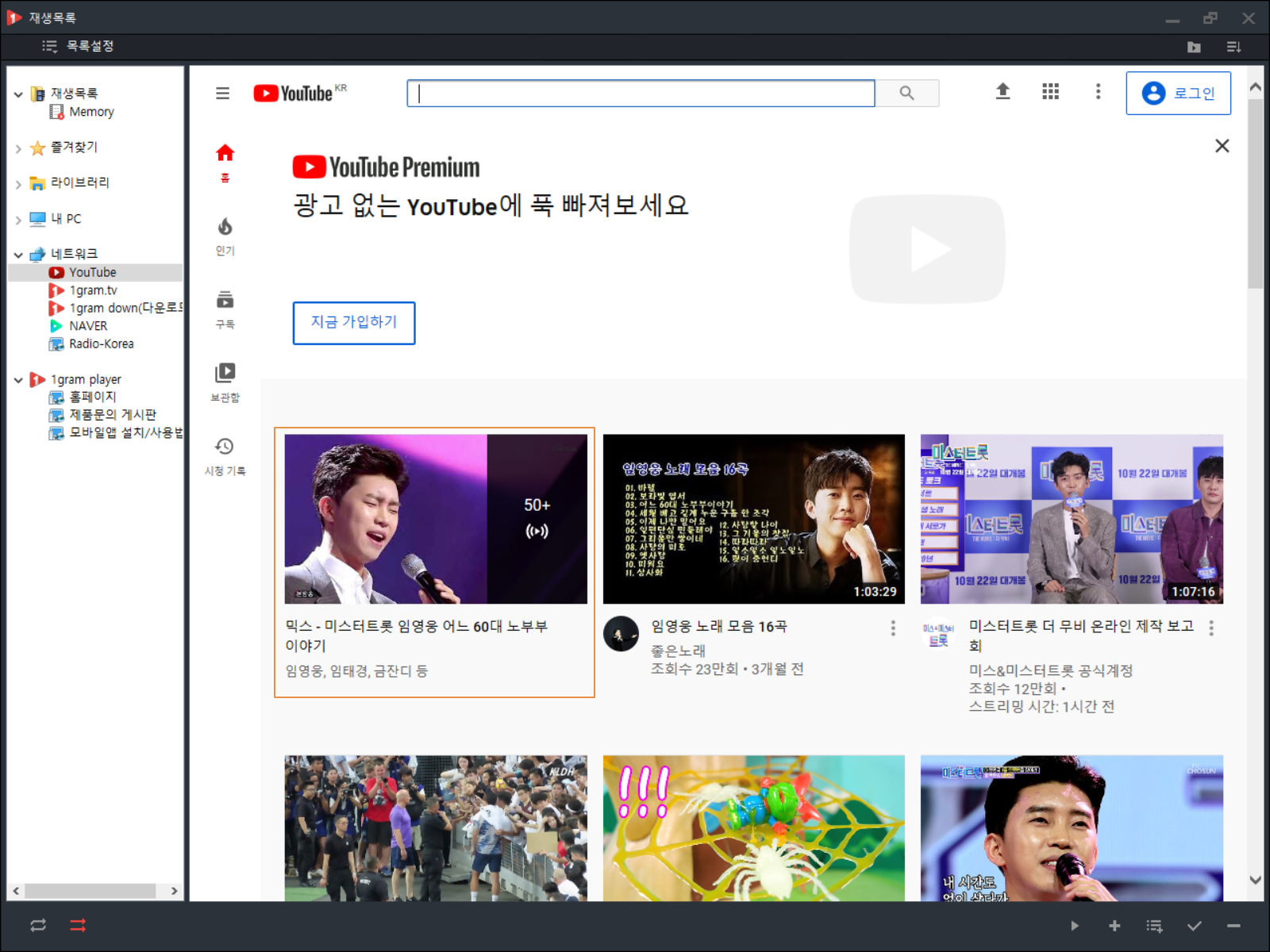Focus the YouTube search field
This screenshot has width=1270, height=952.
tap(641, 94)
